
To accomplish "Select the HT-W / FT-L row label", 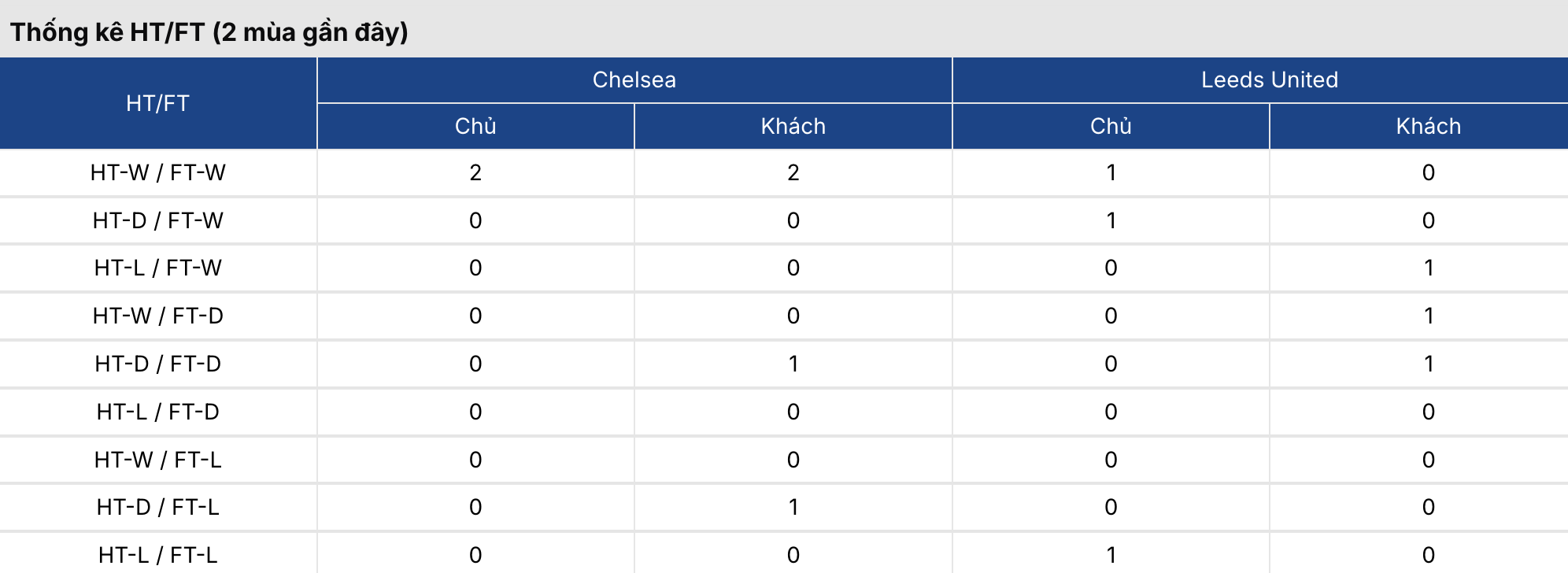I will pyautogui.click(x=157, y=460).
